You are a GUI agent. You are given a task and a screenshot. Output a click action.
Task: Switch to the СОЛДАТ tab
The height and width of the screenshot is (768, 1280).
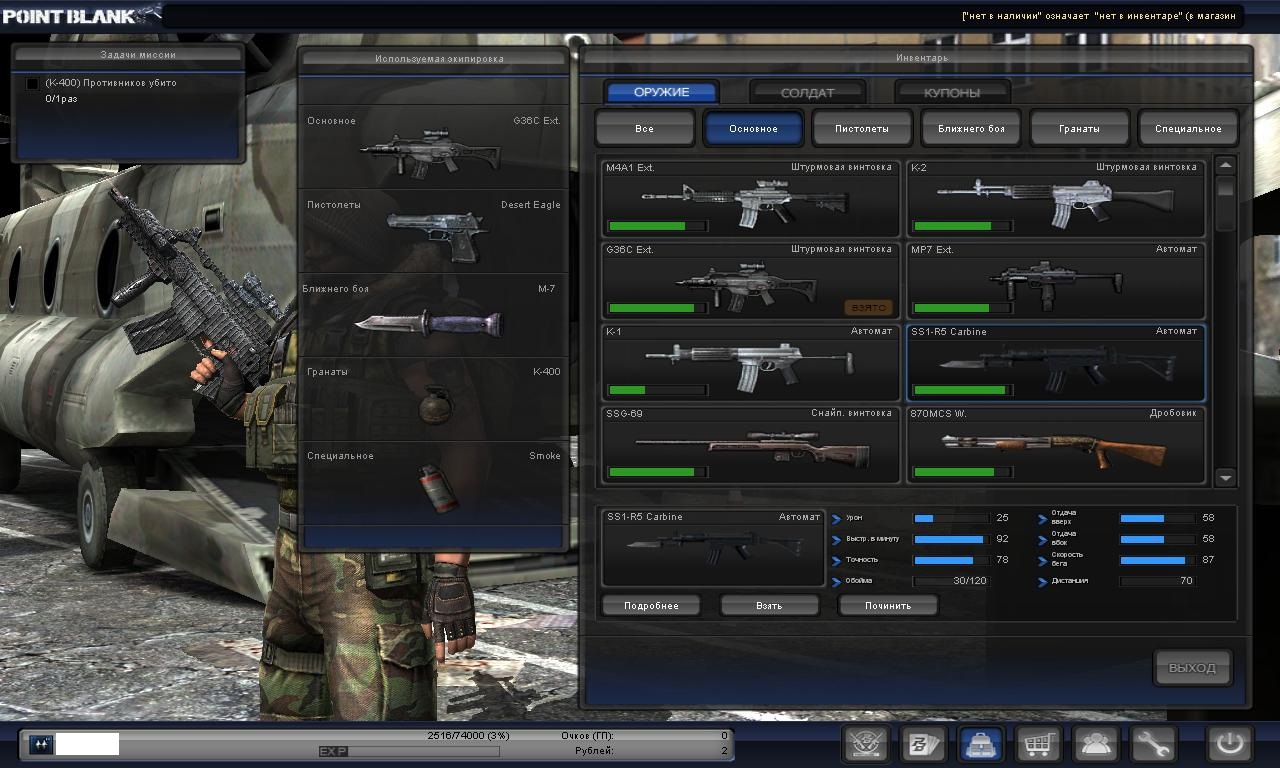(x=807, y=93)
